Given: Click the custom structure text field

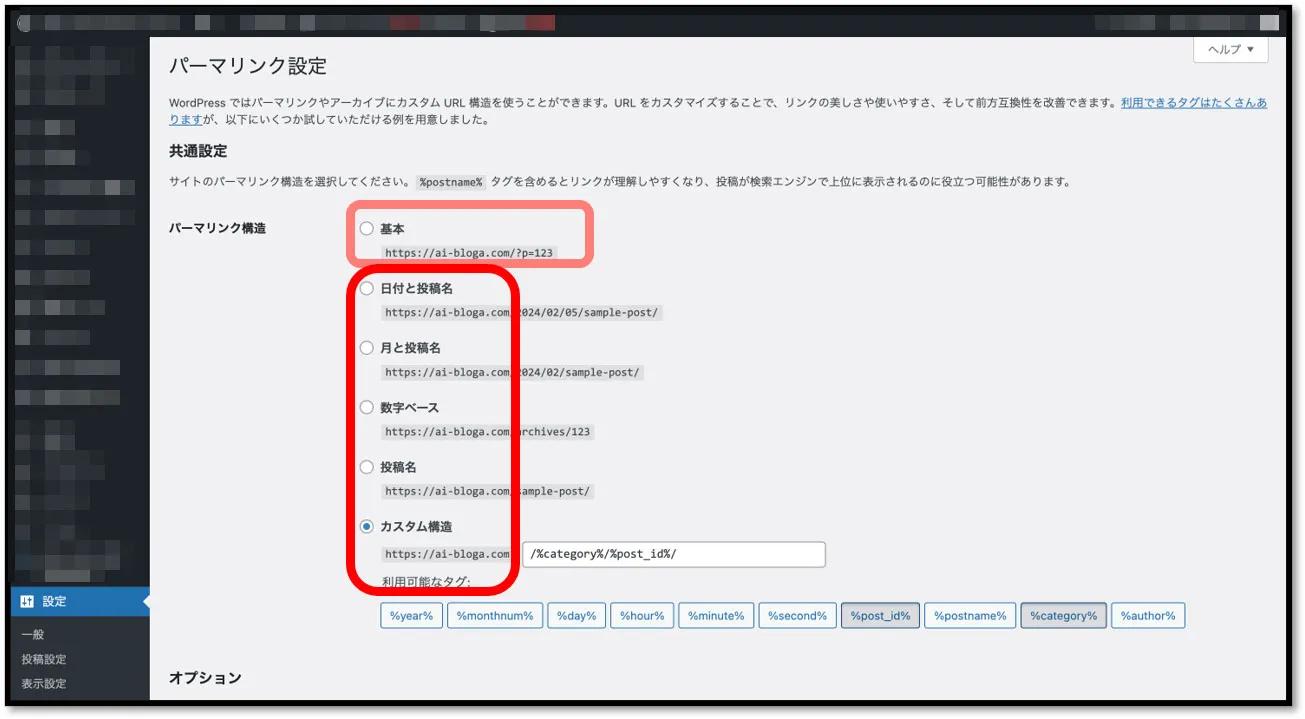Looking at the screenshot, I should pyautogui.click(x=673, y=554).
